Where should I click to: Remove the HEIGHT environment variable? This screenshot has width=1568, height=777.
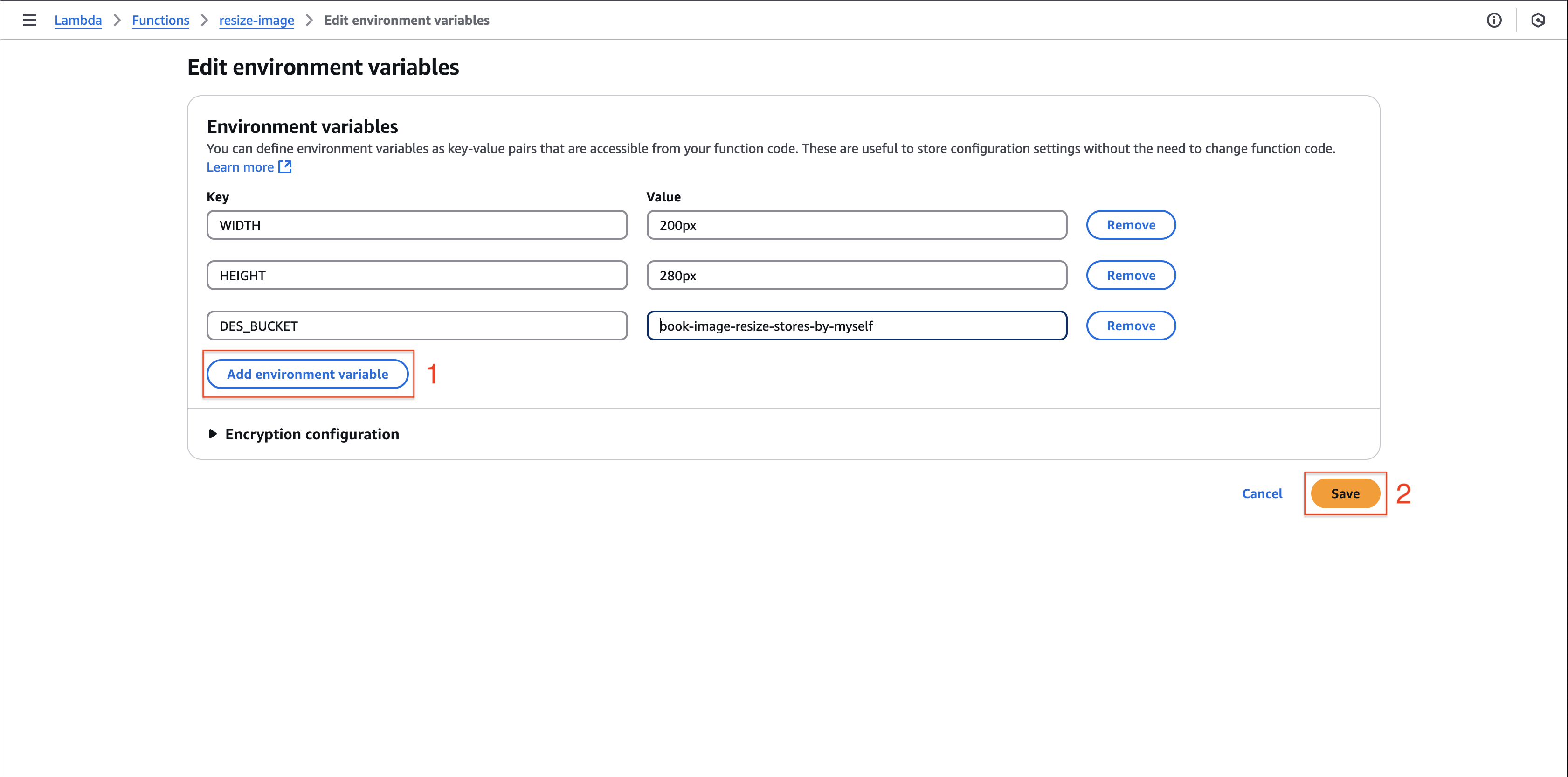click(x=1131, y=275)
